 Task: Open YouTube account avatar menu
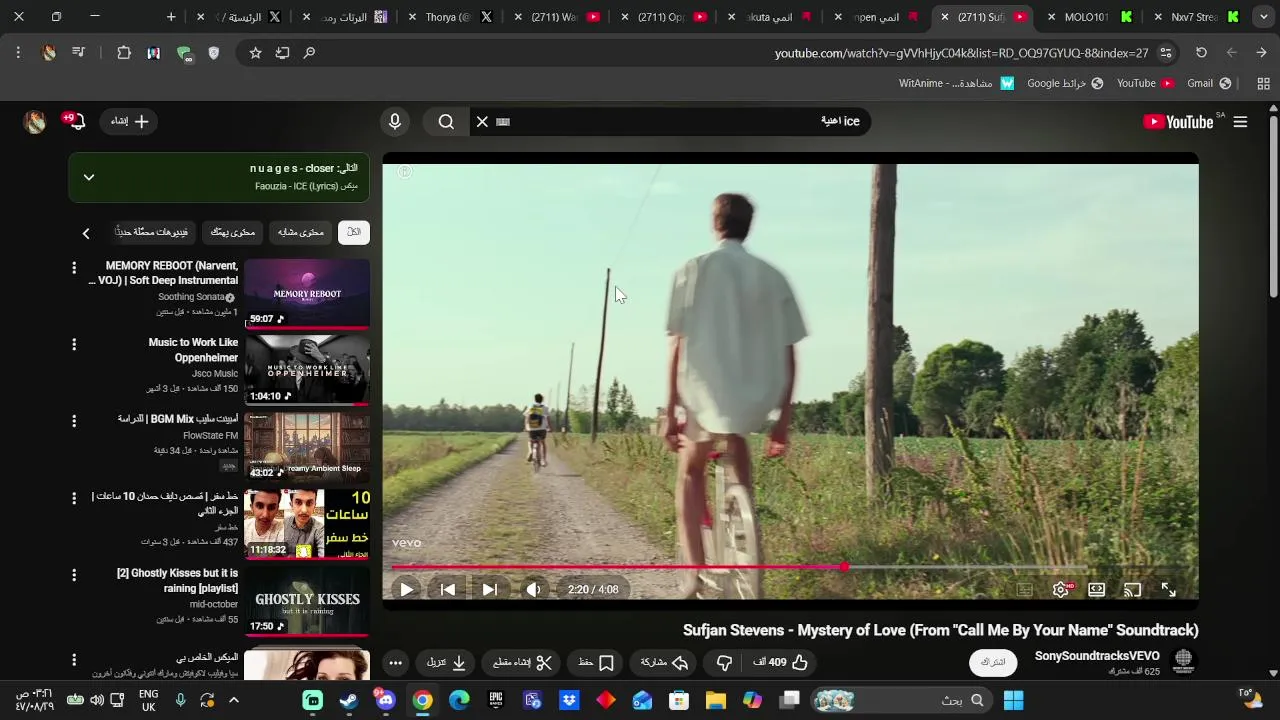[x=35, y=122]
